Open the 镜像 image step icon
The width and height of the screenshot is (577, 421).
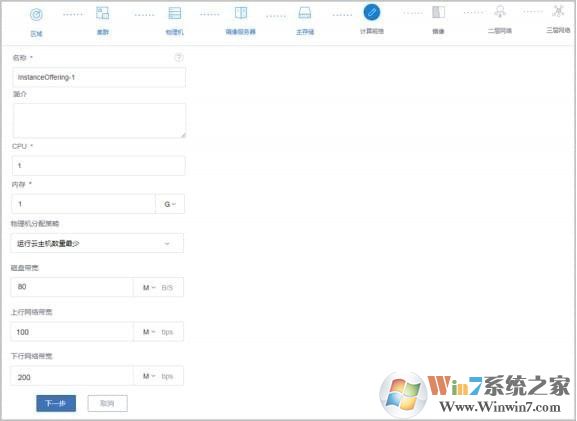[438, 12]
